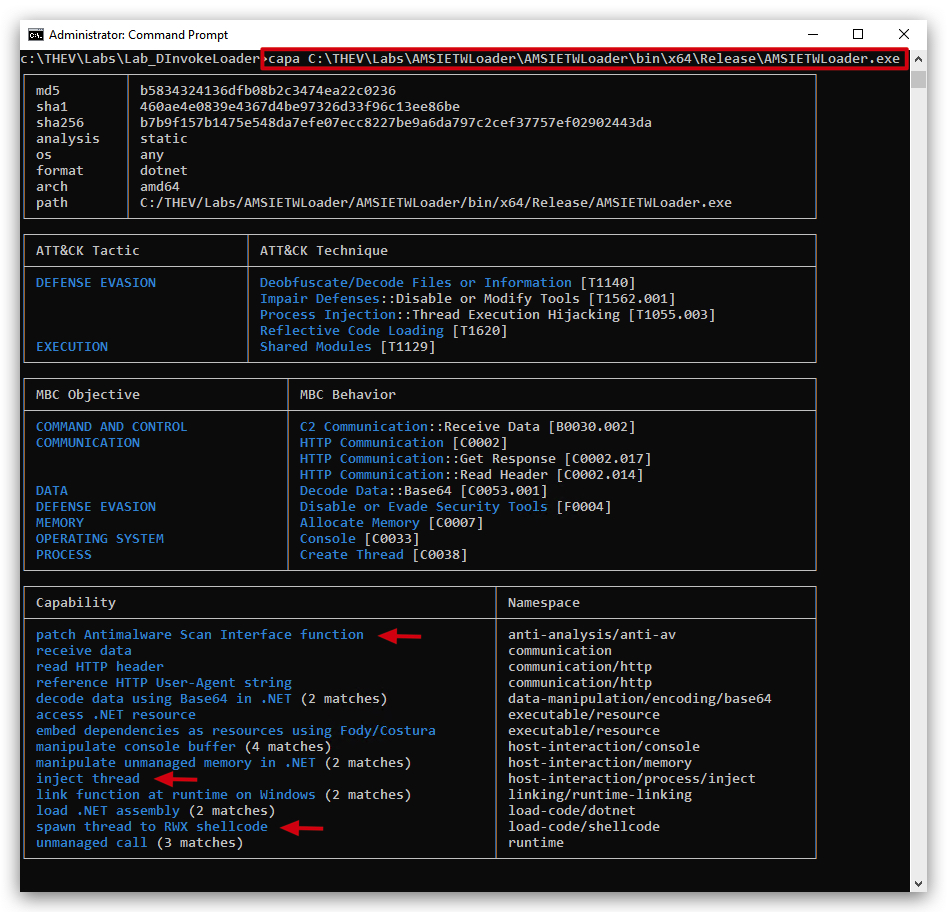The image size is (947, 912).
Task: Click the Command Prompt title bar icon
Action: [36, 35]
